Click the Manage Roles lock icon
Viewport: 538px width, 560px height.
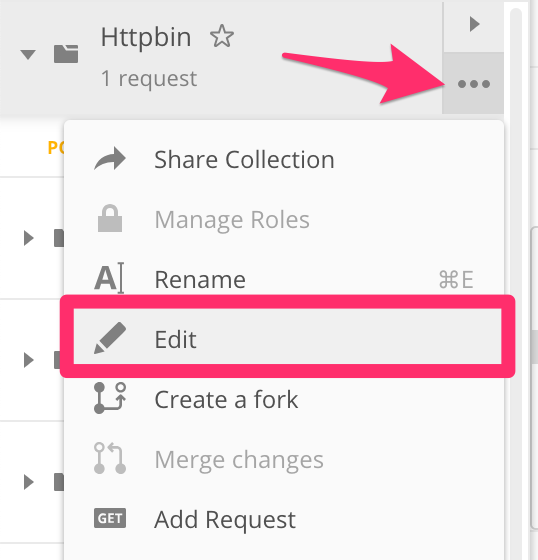click(x=110, y=218)
